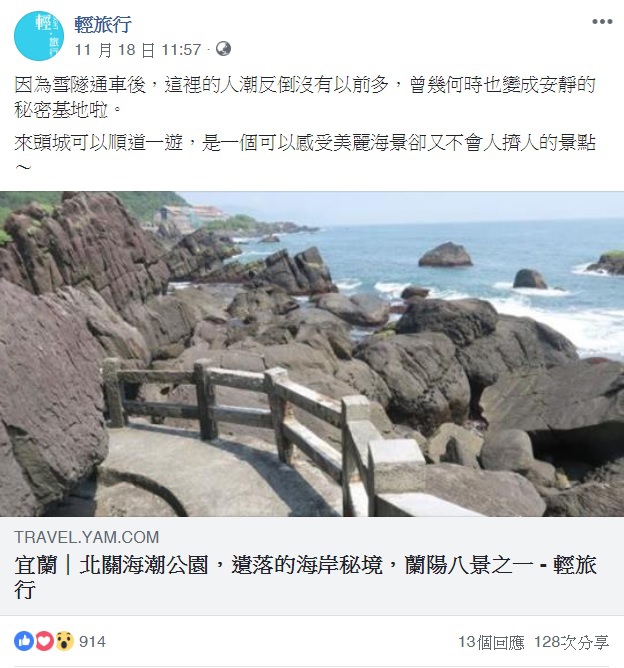Show the 13個回應 comments
The height and width of the screenshot is (668, 624).
[x=491, y=642]
